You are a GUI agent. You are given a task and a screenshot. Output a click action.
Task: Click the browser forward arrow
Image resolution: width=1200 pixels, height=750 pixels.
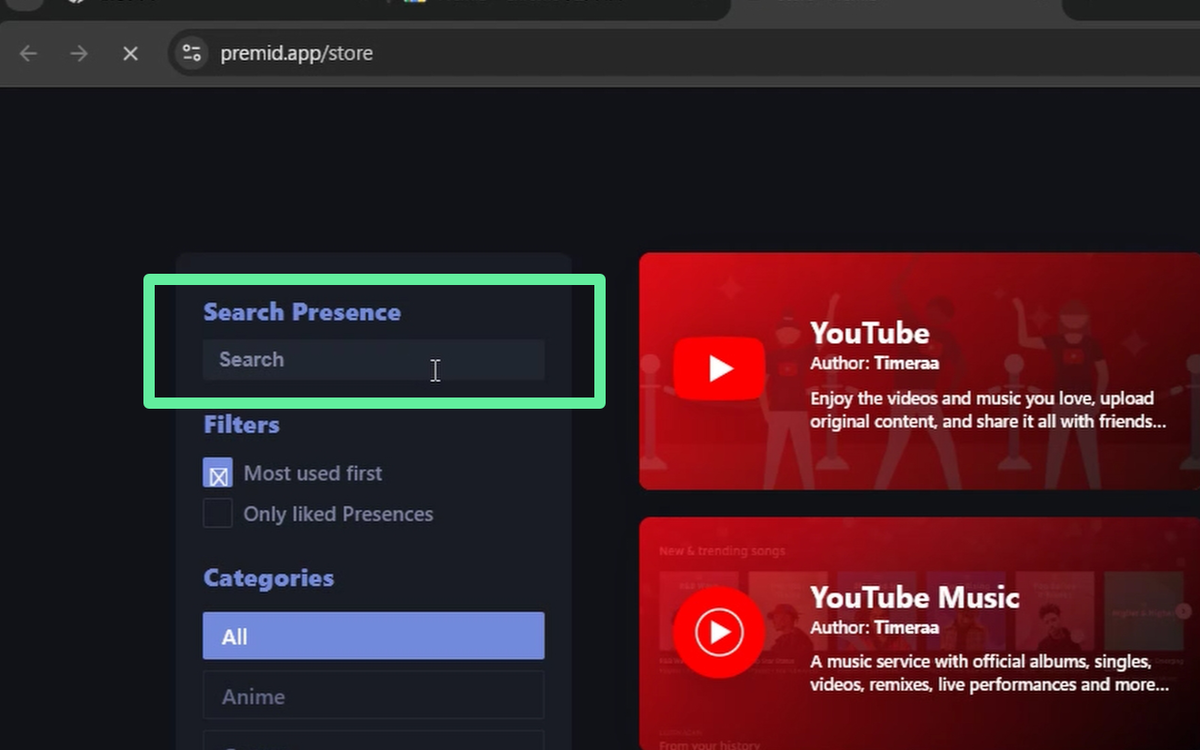tap(79, 53)
